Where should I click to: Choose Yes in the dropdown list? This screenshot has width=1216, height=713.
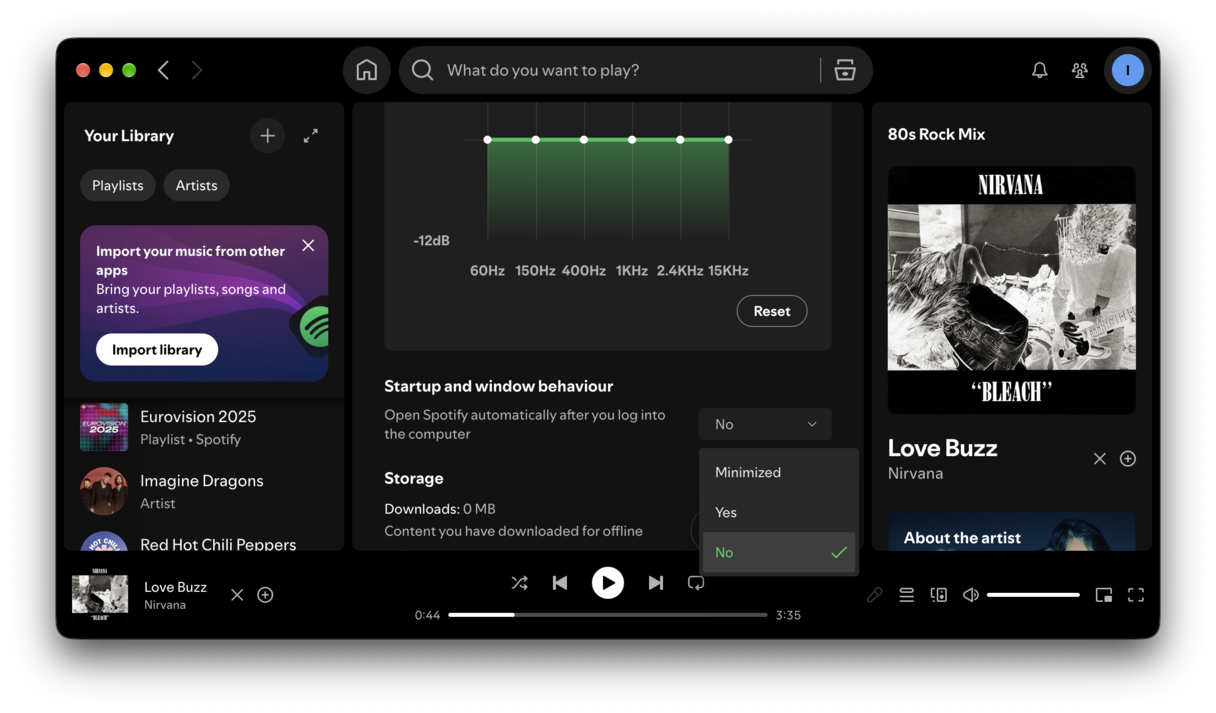tap(779, 512)
